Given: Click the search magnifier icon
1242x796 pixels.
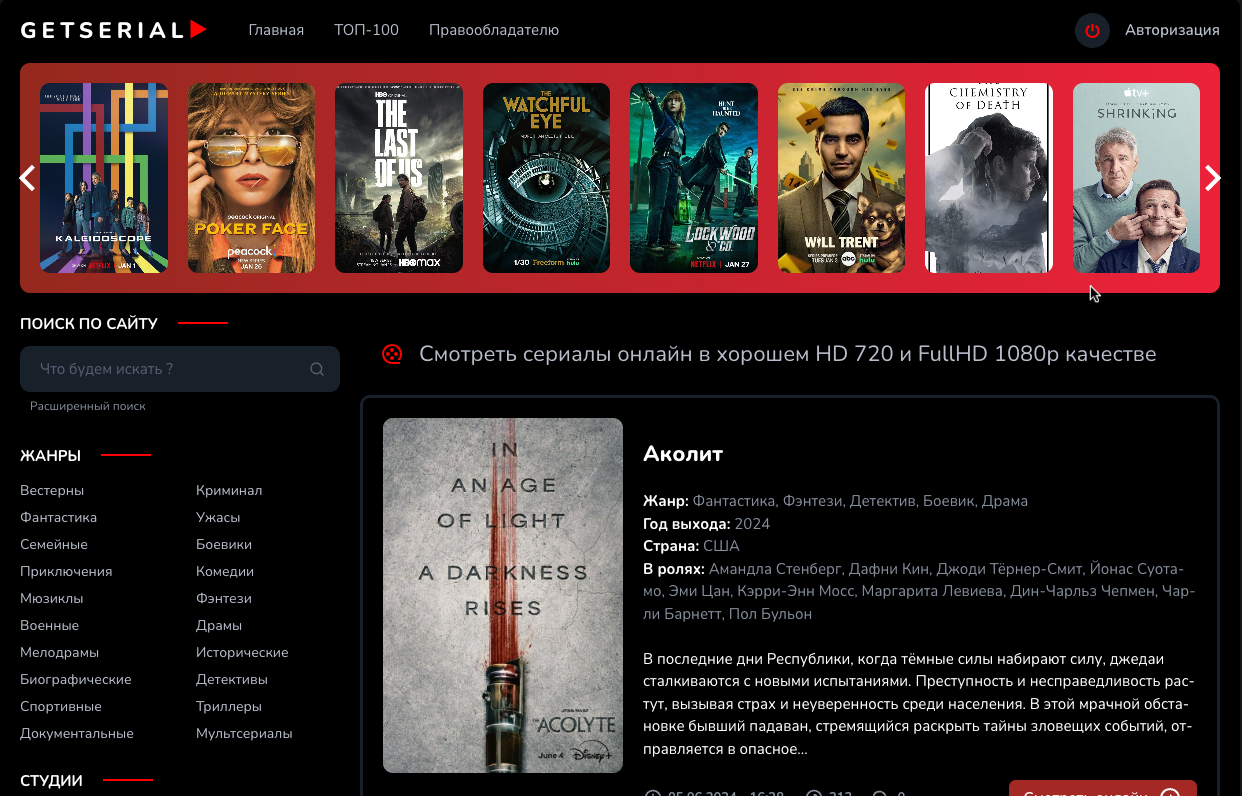Looking at the screenshot, I should point(317,369).
